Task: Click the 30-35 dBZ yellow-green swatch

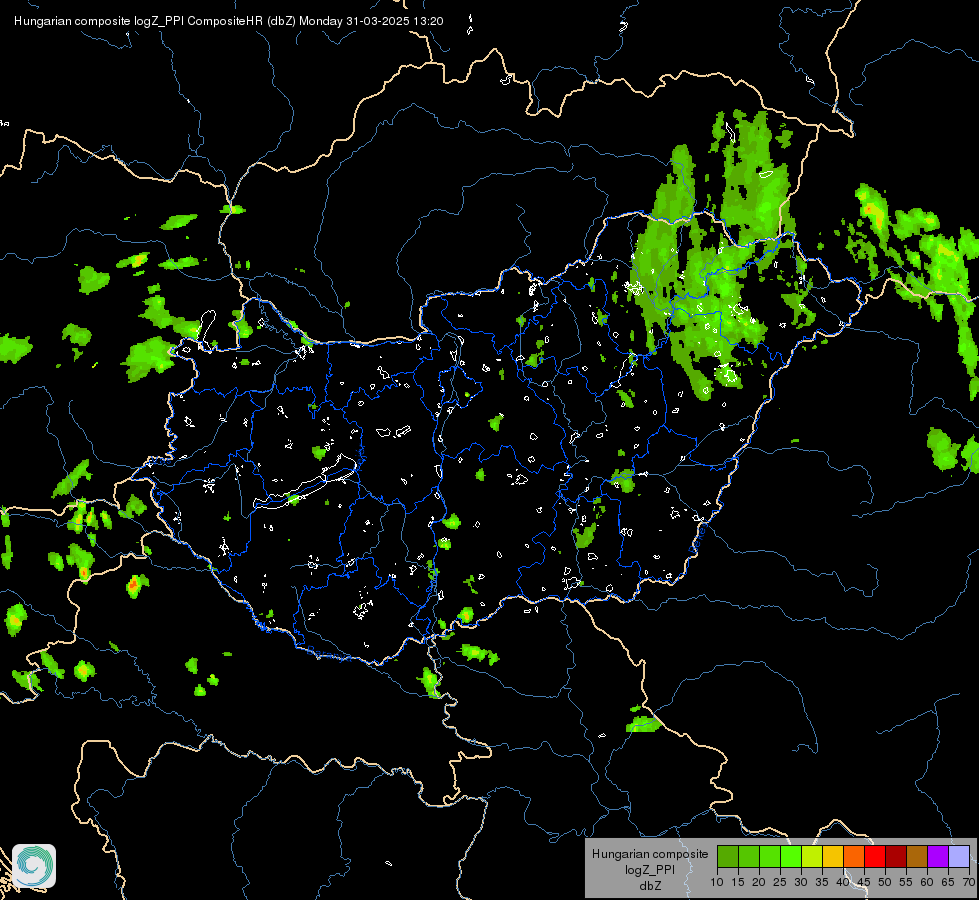Action: tap(812, 856)
